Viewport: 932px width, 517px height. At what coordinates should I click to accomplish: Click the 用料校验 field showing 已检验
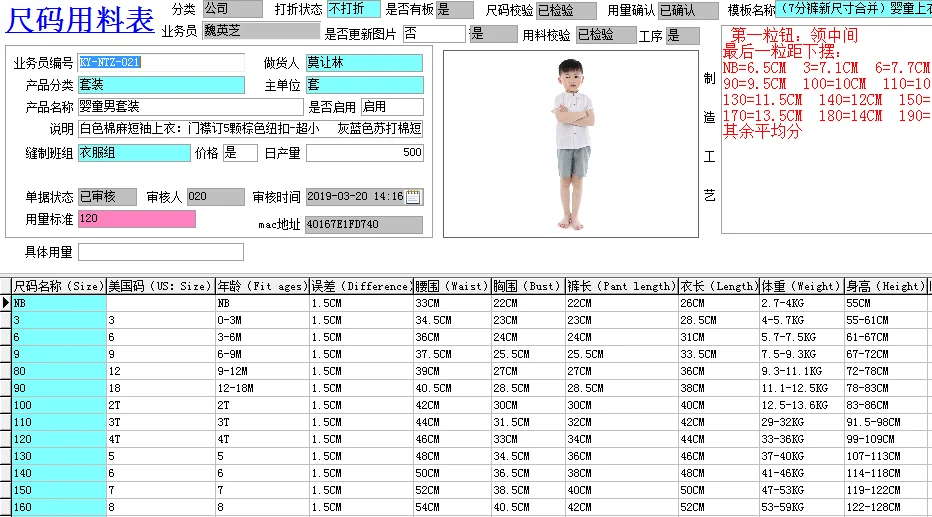click(x=606, y=35)
